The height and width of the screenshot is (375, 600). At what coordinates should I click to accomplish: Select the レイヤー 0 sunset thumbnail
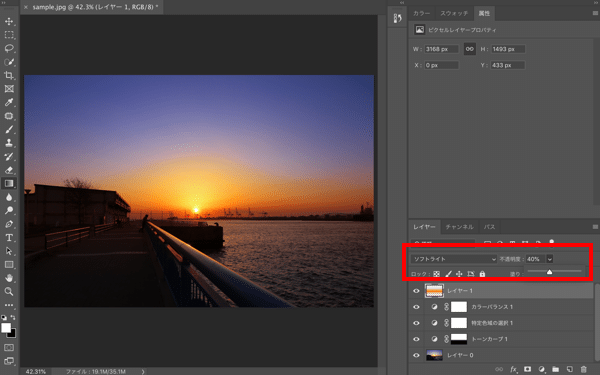tap(434, 355)
